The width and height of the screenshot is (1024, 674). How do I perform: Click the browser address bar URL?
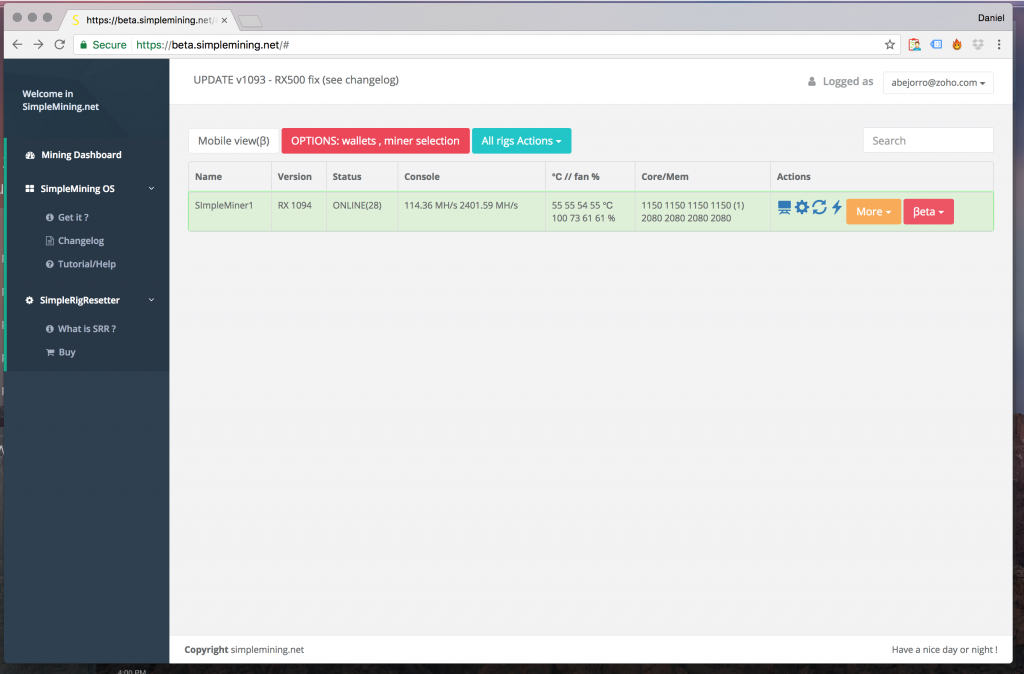(x=212, y=45)
